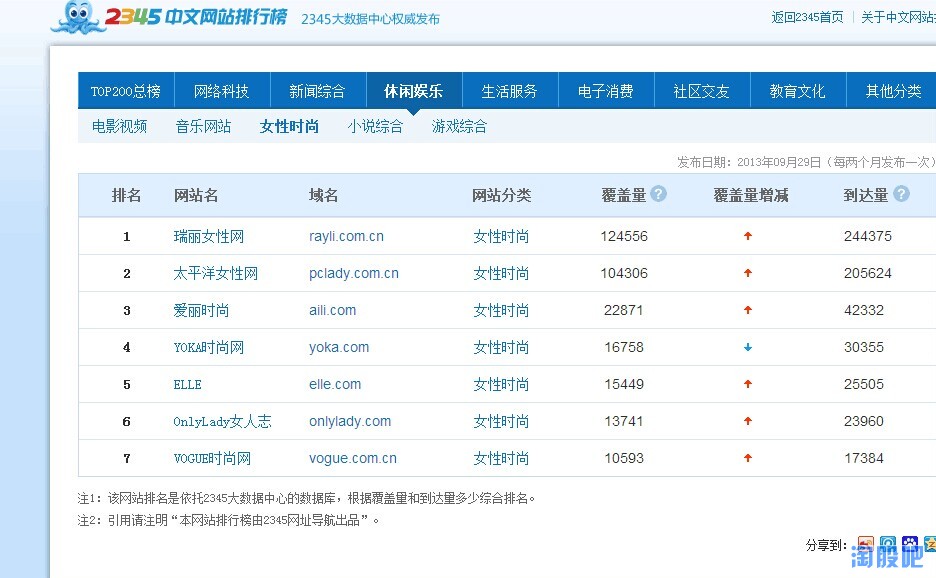The width and height of the screenshot is (936, 578).
Task: Visit the rayli.com.cn domain link
Action: pyautogui.click(x=346, y=236)
